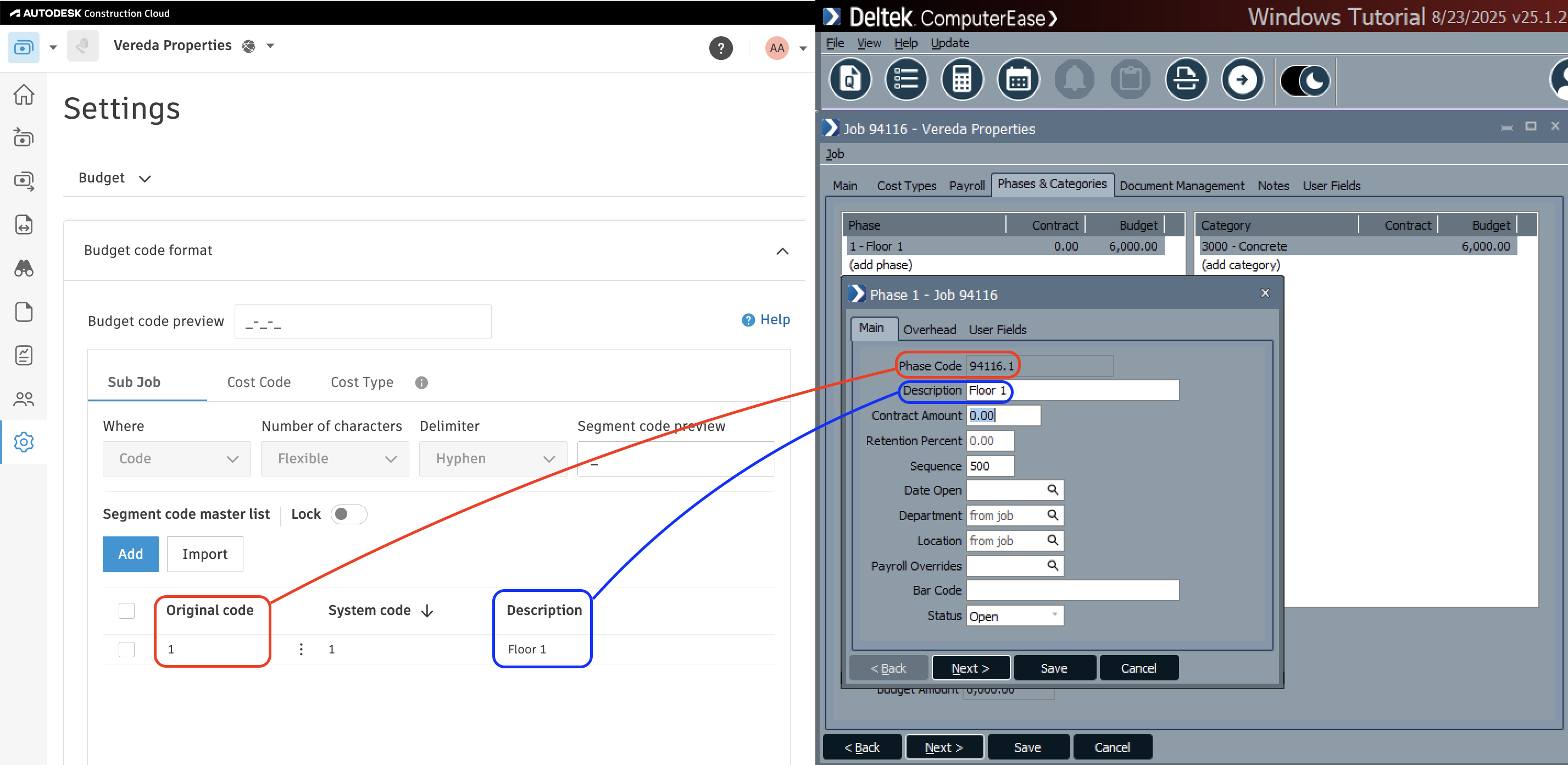Open the Members people icon in sidebar
The image size is (1568, 765).
pos(24,399)
